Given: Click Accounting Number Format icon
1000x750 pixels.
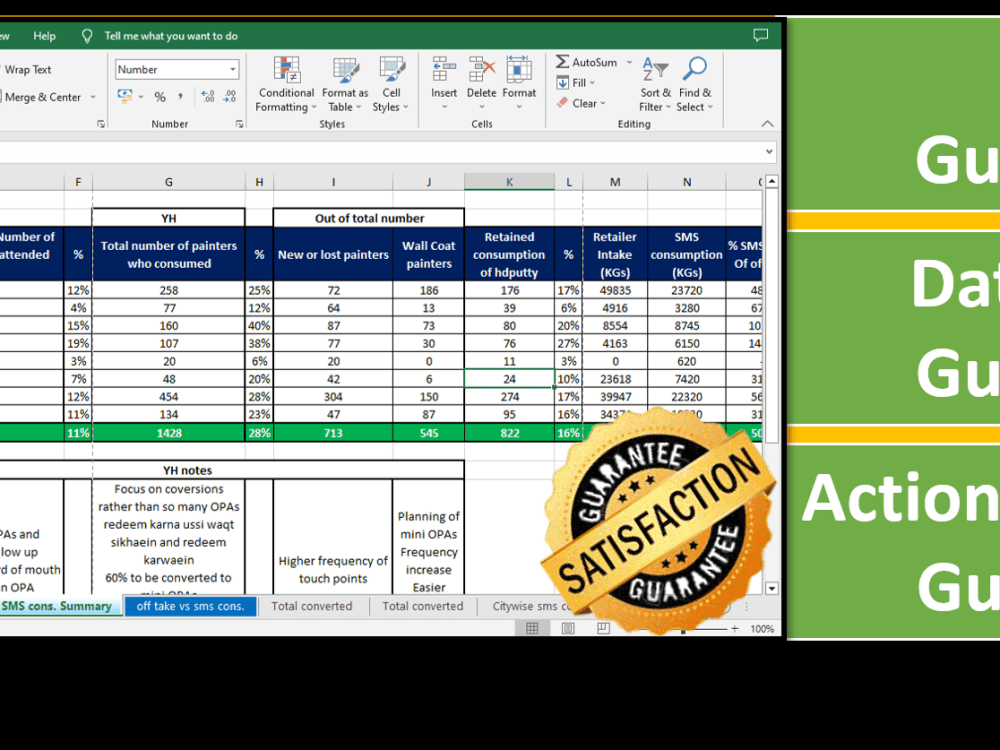Looking at the screenshot, I should pos(125,96).
